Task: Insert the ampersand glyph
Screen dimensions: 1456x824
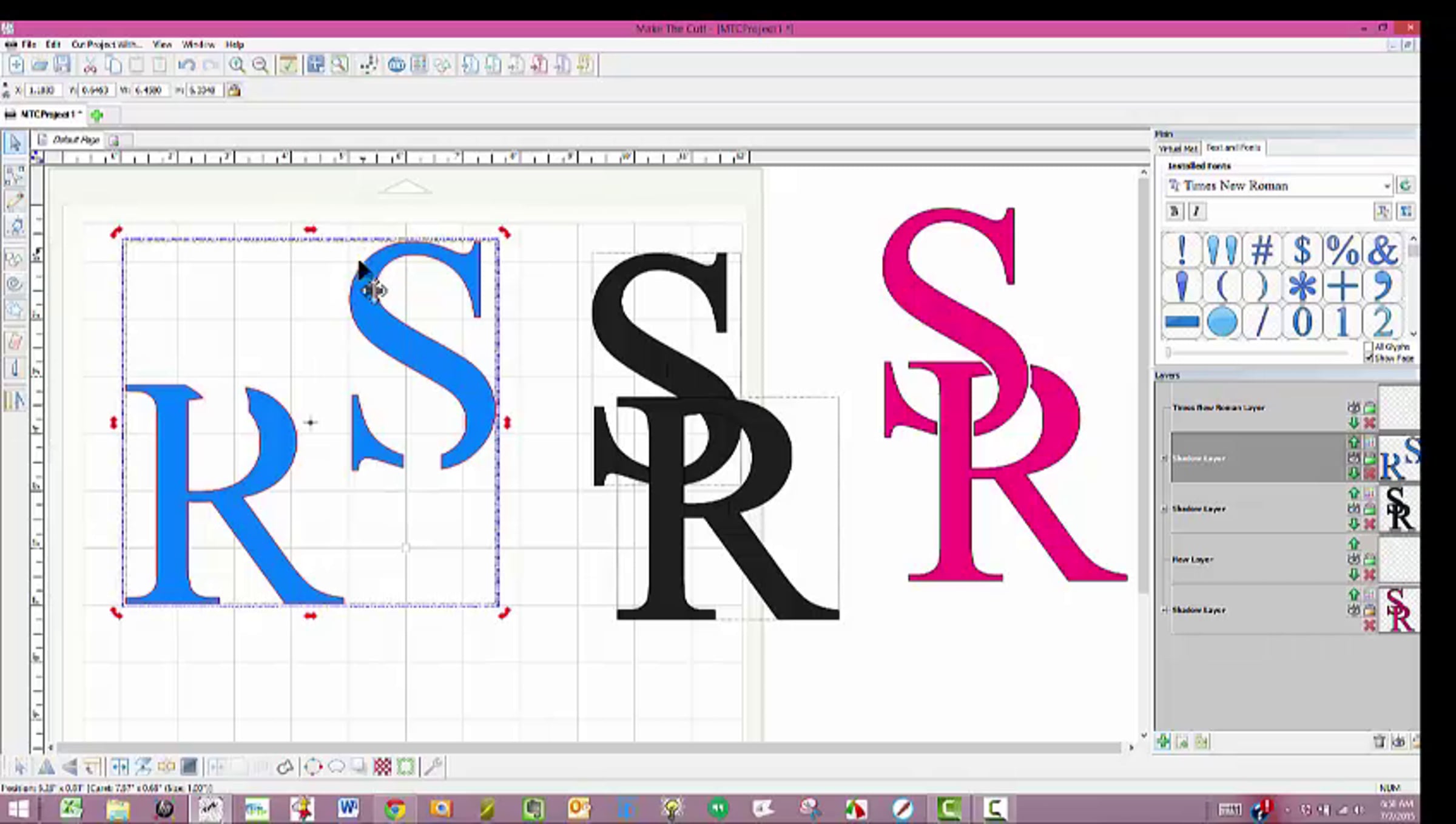Action: pos(1383,250)
